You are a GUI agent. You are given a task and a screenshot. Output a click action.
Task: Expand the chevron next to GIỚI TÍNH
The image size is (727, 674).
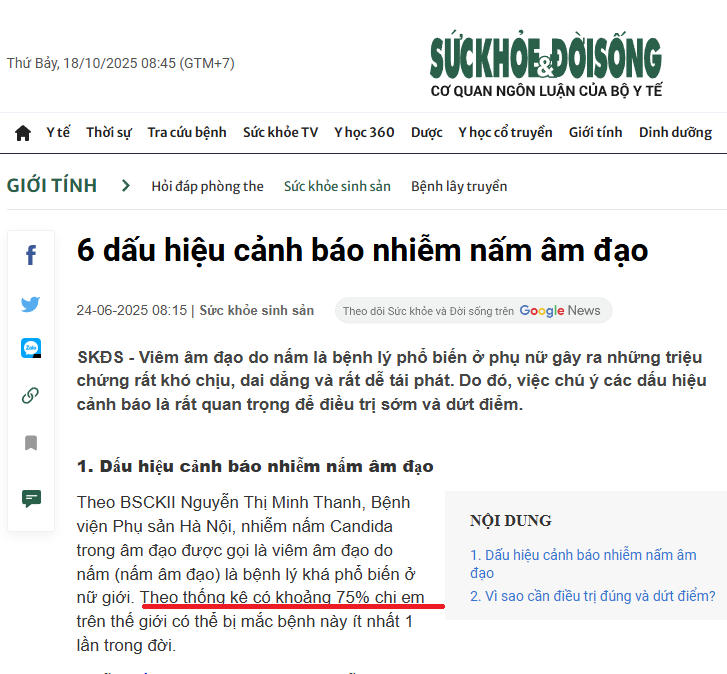[x=126, y=185]
